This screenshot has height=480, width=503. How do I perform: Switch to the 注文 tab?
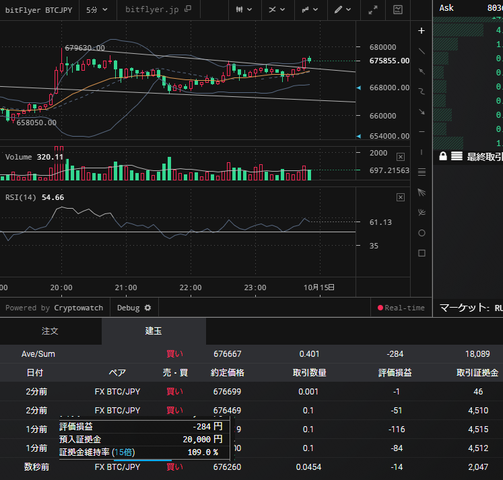pyautogui.click(x=50, y=331)
